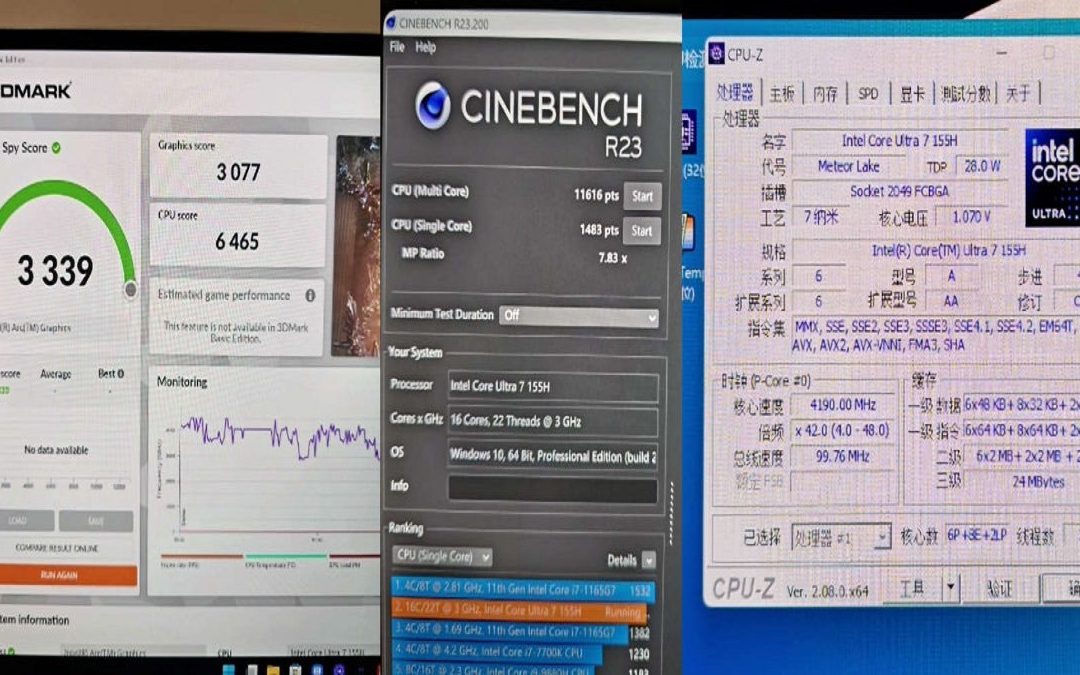Click the OS field showing Windows 10
The width and height of the screenshot is (1080, 675).
coord(552,455)
